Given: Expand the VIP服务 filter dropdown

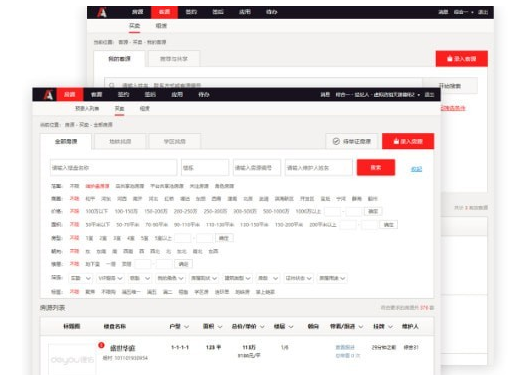Looking at the screenshot, I should pyautogui.click(x=110, y=278).
